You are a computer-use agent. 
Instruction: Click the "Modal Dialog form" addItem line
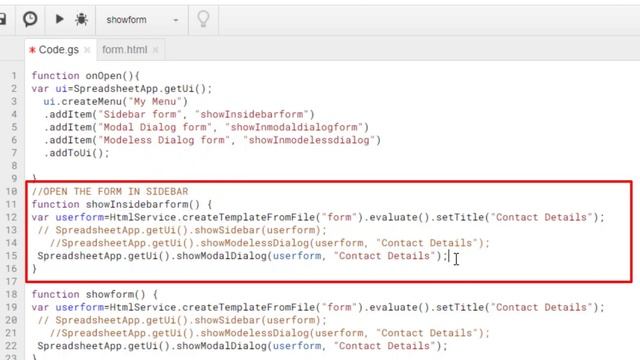[206, 127]
